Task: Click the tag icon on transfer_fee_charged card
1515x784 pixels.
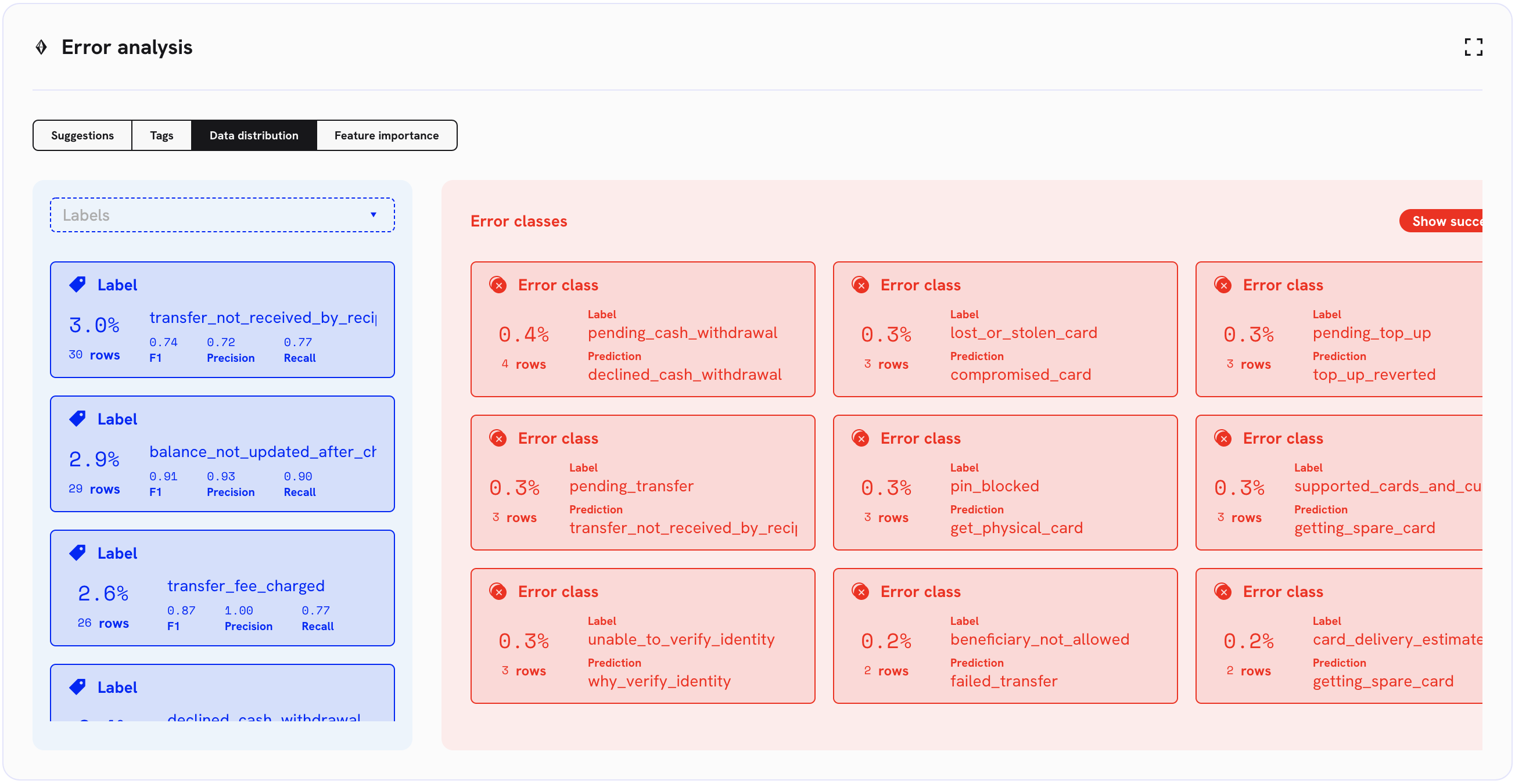Action: (77, 553)
